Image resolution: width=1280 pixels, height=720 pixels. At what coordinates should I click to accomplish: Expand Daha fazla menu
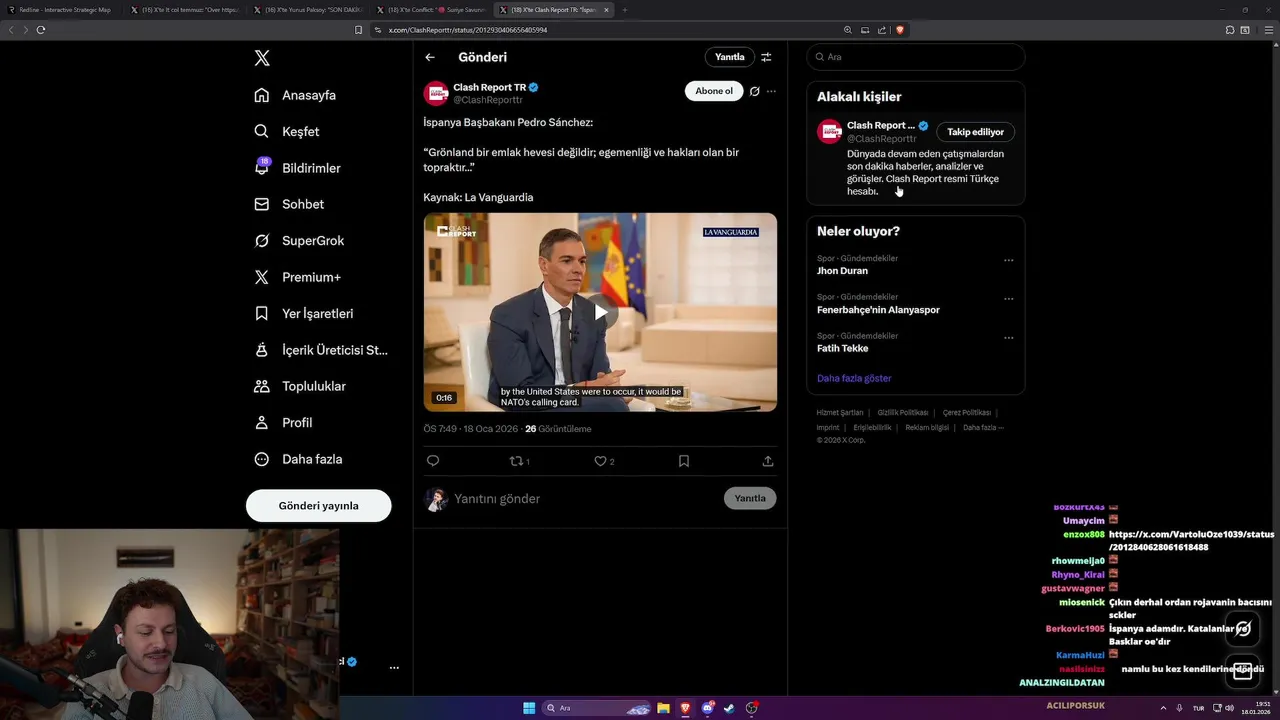pyautogui.click(x=298, y=459)
